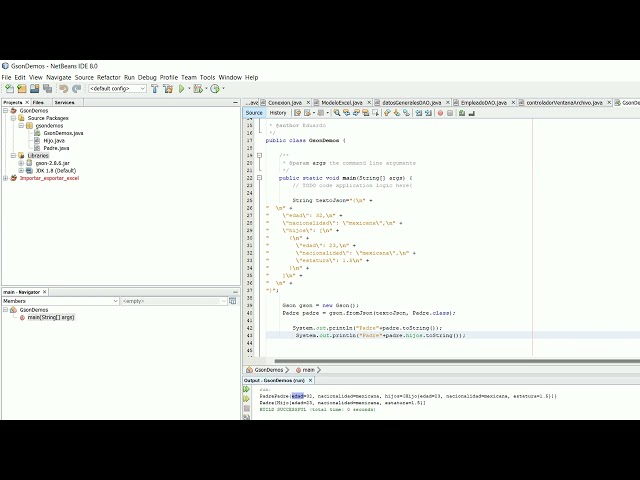Click the second green re-run icon in Output
640x480 pixels.
pyautogui.click(x=247, y=399)
